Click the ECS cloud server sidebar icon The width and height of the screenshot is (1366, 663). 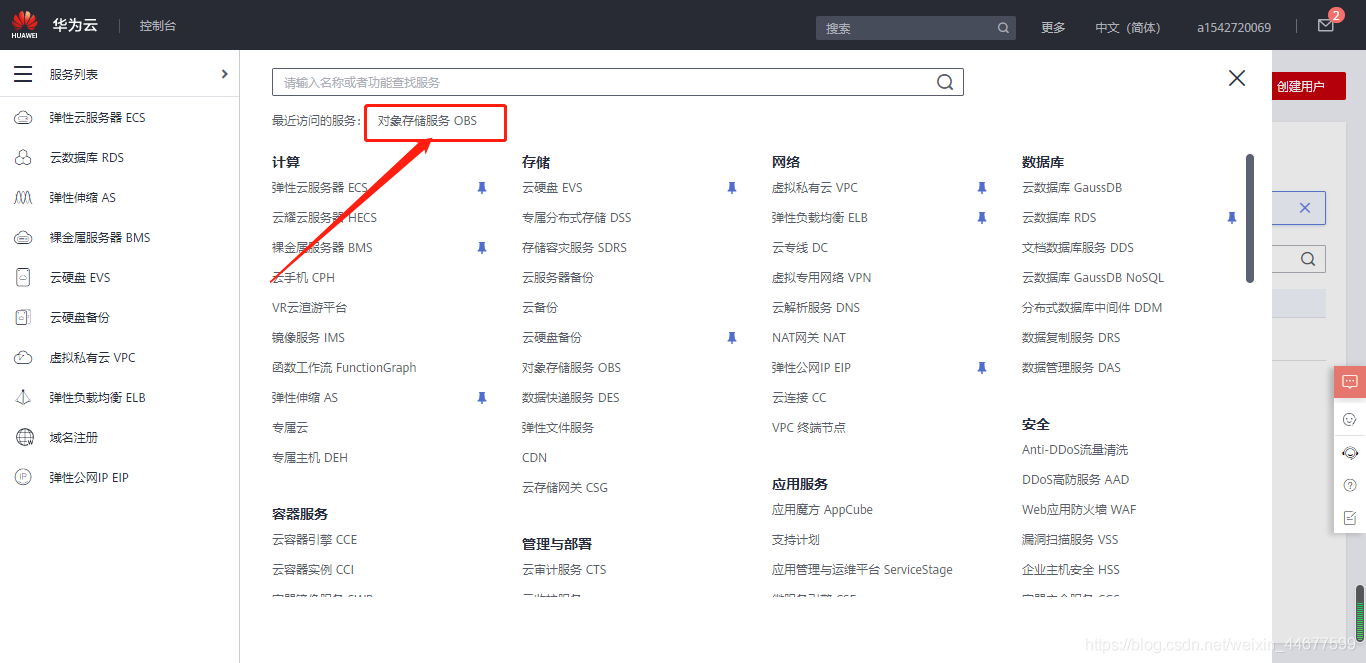pyautogui.click(x=23, y=118)
